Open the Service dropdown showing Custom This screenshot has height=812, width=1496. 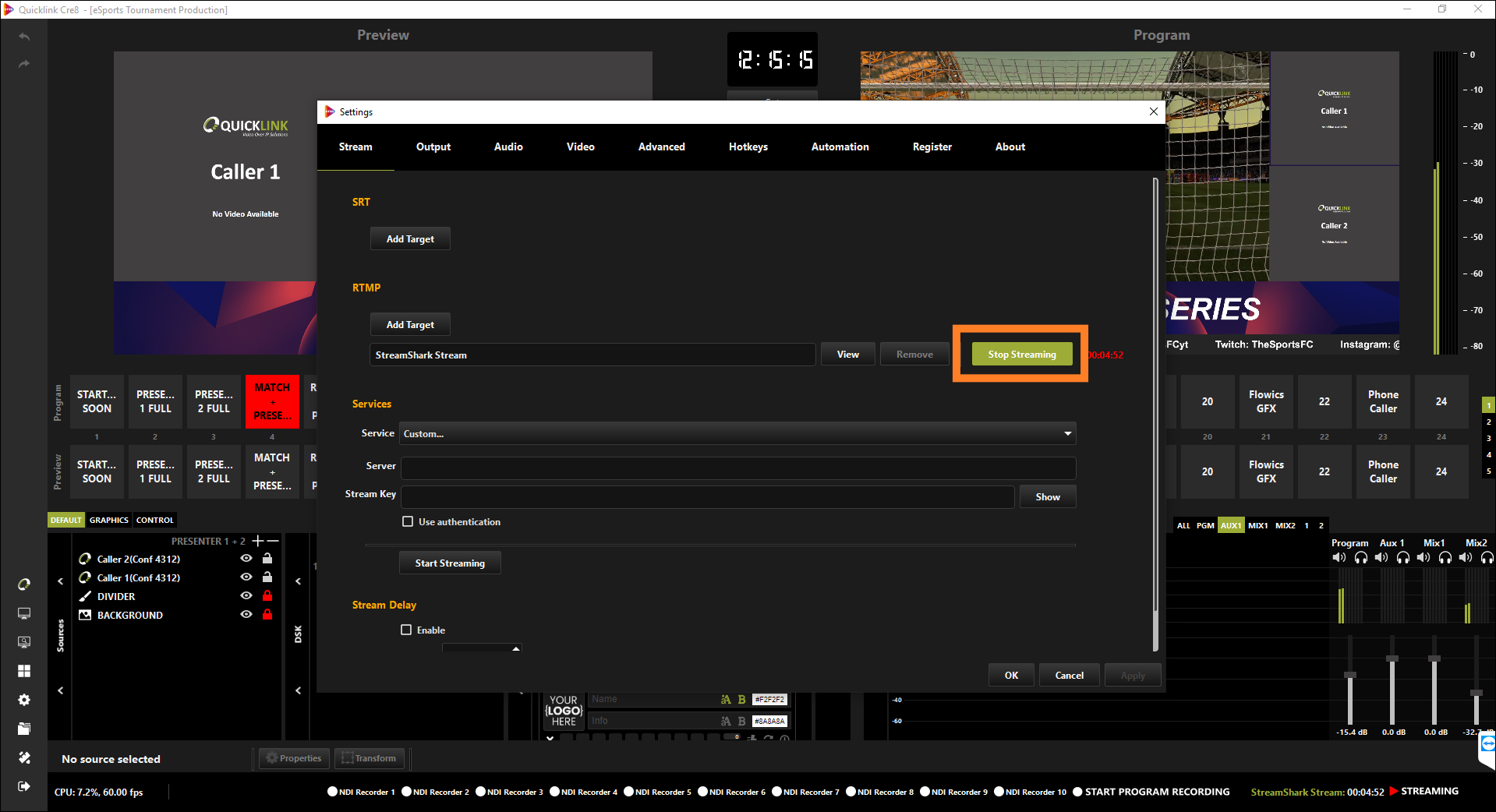click(737, 433)
